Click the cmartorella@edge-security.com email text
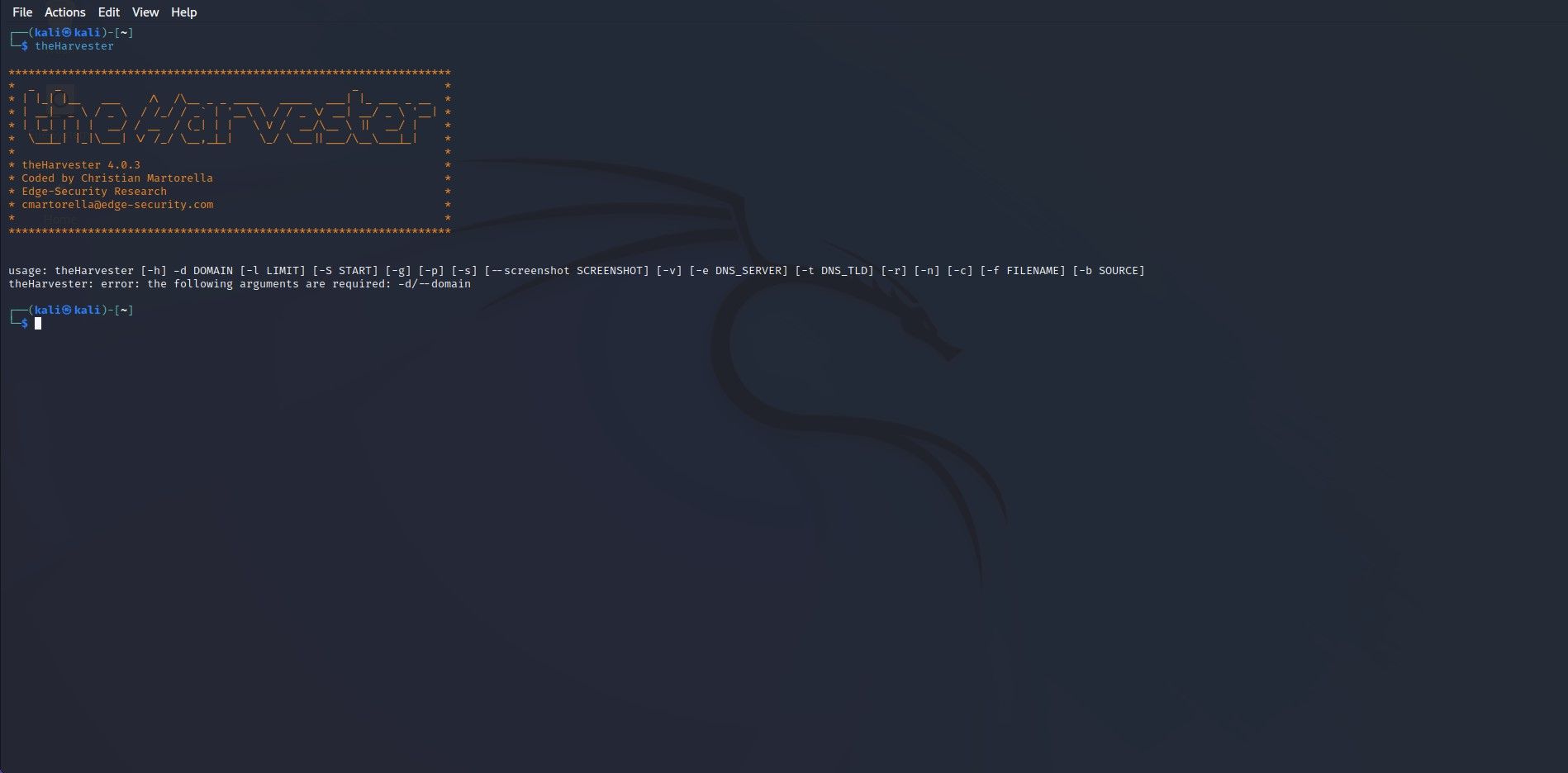 (x=117, y=205)
